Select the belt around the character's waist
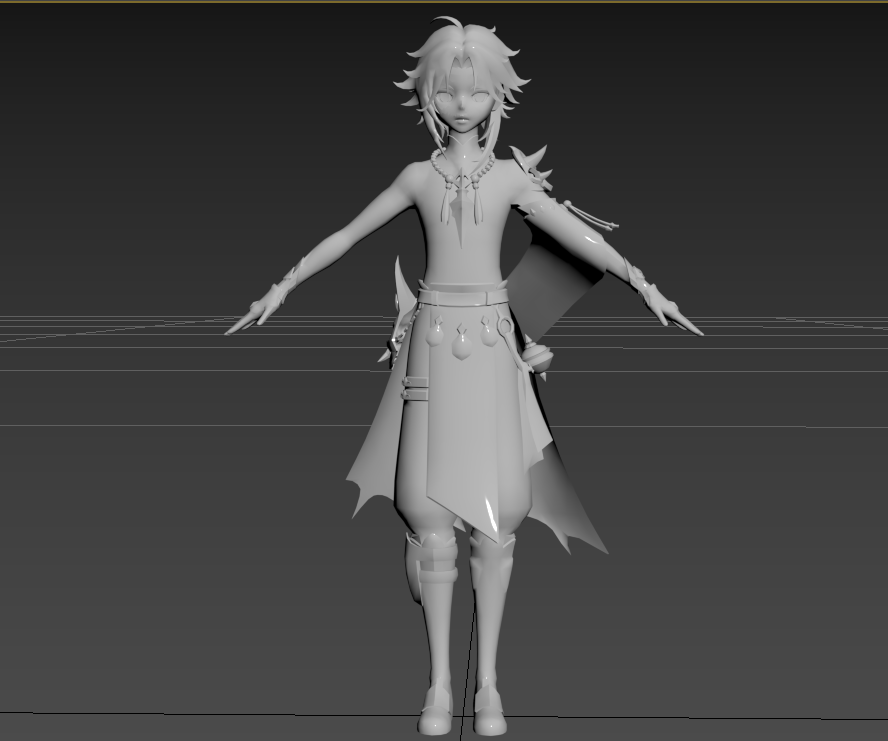Image resolution: width=888 pixels, height=741 pixels. (462, 295)
